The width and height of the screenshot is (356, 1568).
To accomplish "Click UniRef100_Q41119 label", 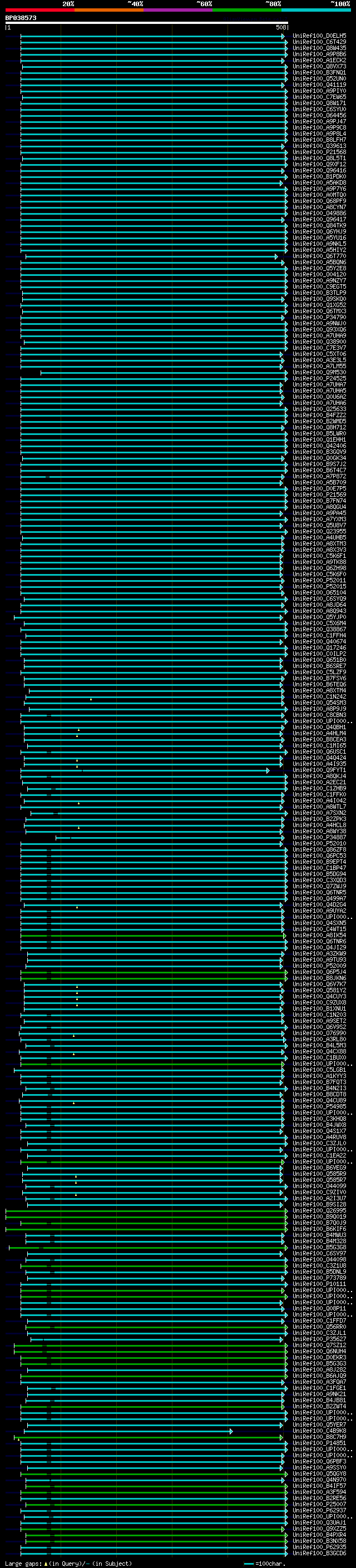I will (319, 85).
